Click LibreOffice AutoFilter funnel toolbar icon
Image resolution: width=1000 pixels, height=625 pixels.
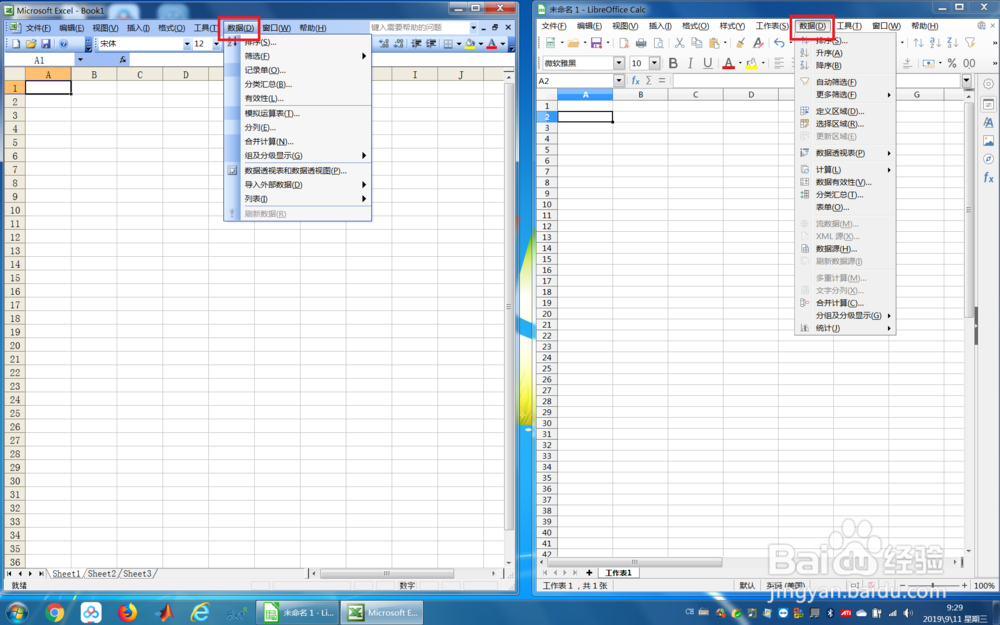(x=970, y=43)
